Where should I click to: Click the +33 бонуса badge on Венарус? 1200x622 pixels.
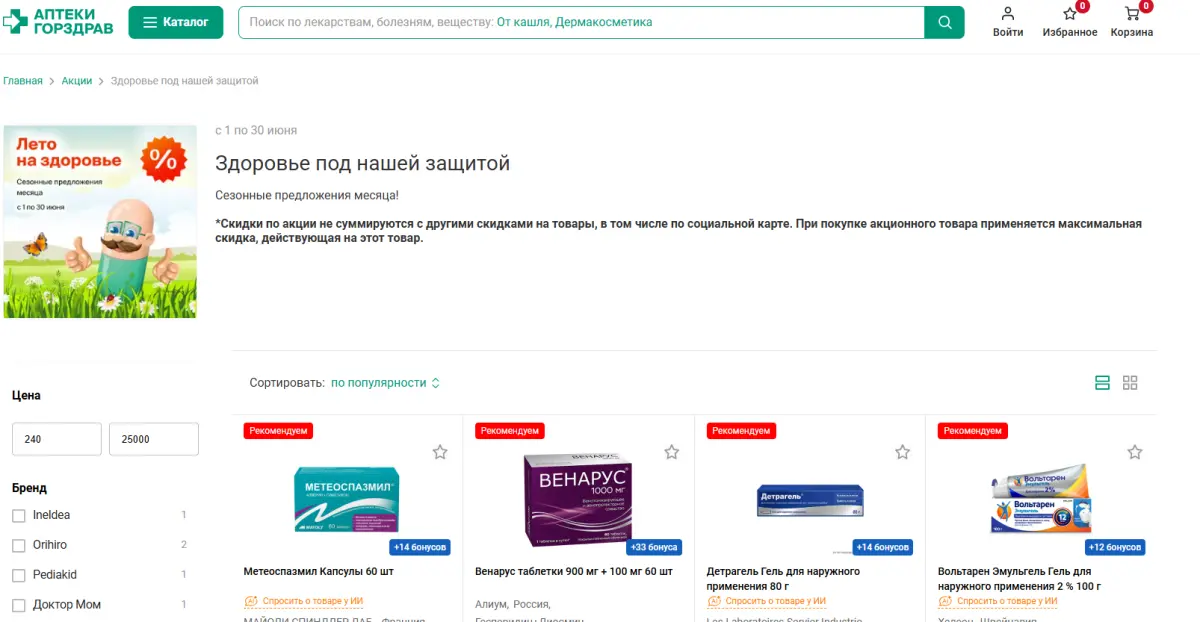[x=654, y=548]
